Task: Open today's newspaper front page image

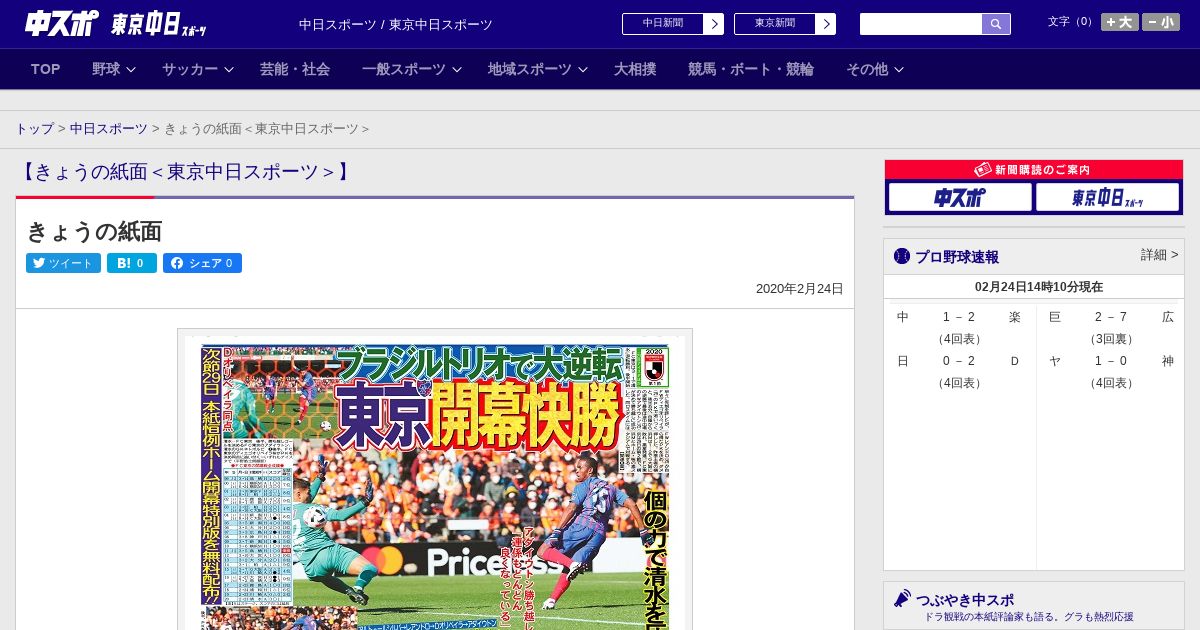Action: pos(435,480)
